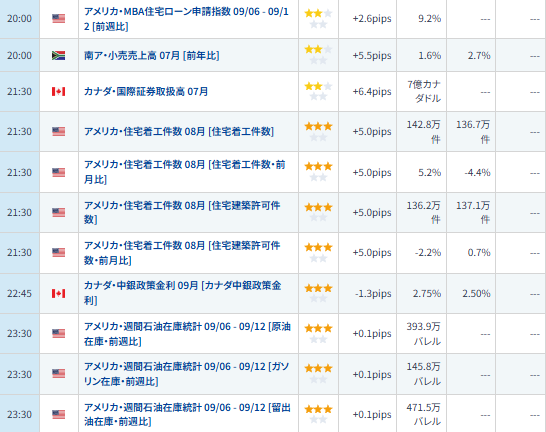Click the Canada flag beside 国際証券取扱高 07月

(58, 92)
